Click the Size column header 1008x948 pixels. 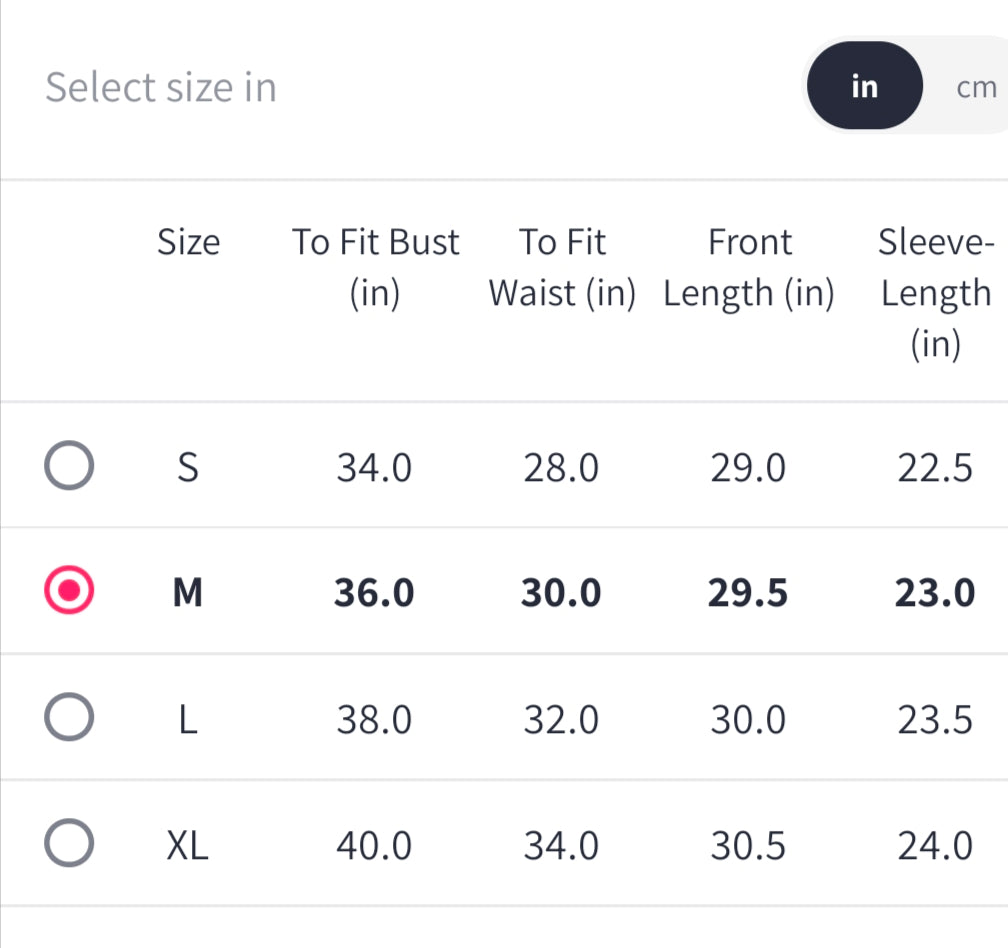[188, 242]
